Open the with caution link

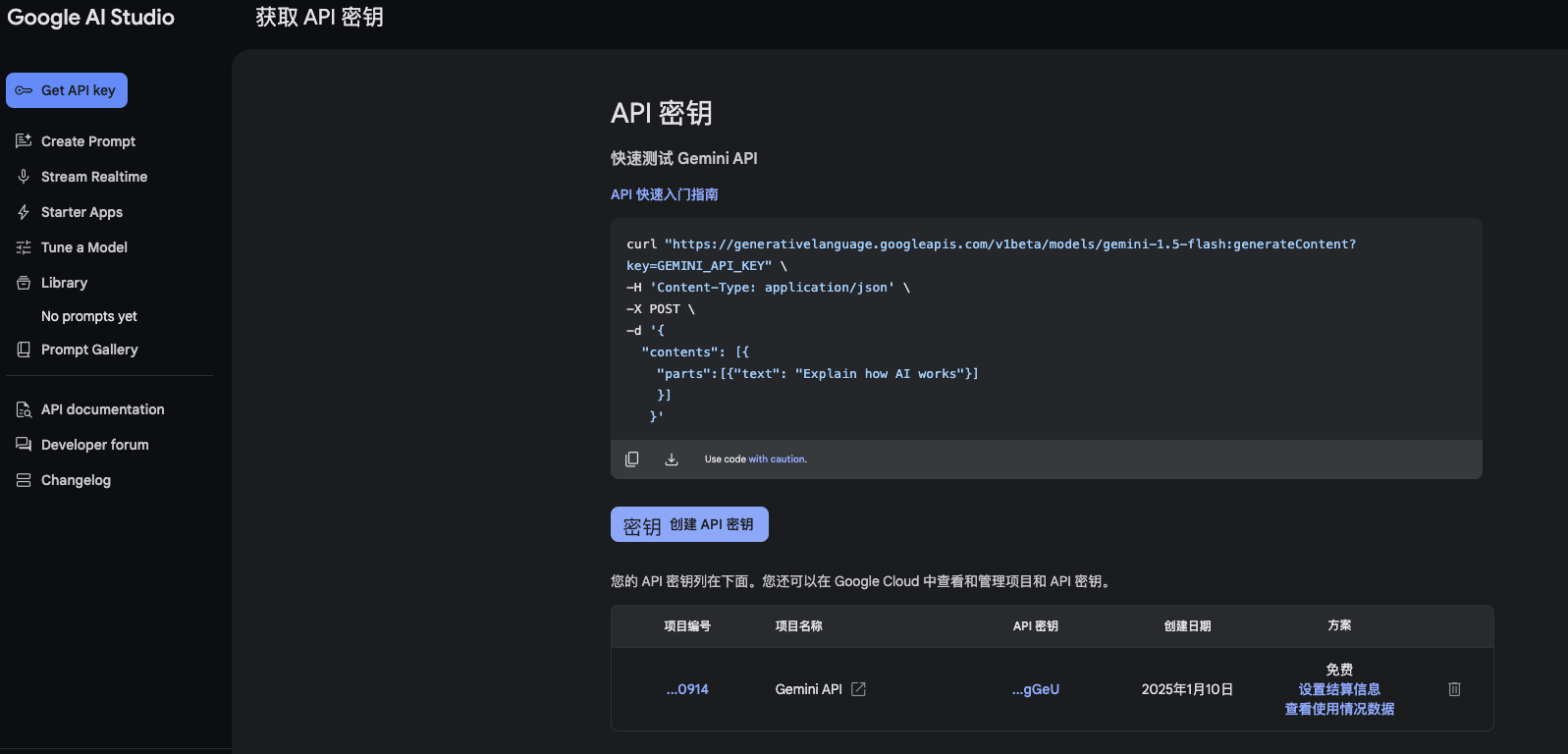(778, 459)
